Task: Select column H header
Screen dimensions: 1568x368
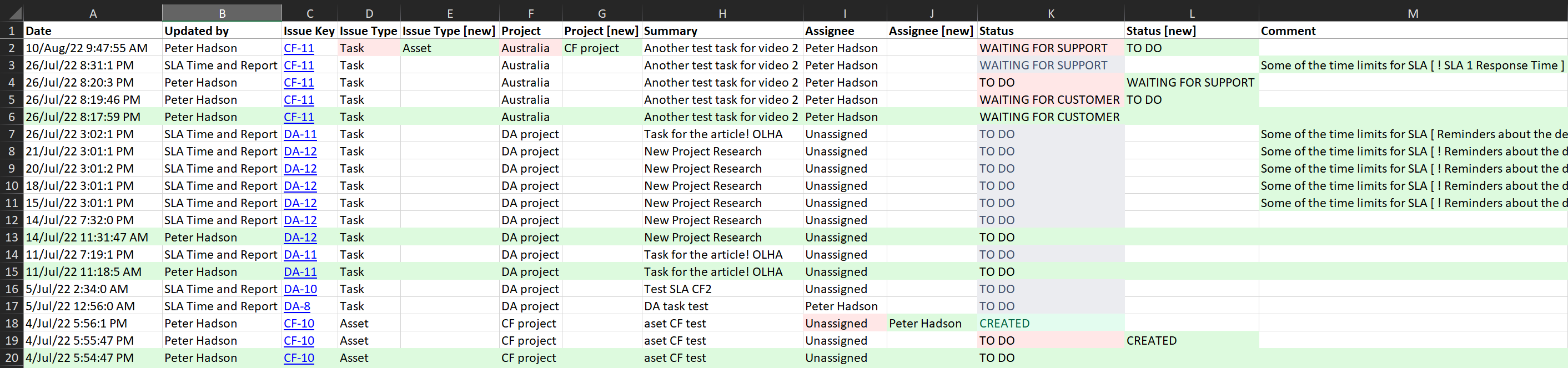Action: pos(722,13)
